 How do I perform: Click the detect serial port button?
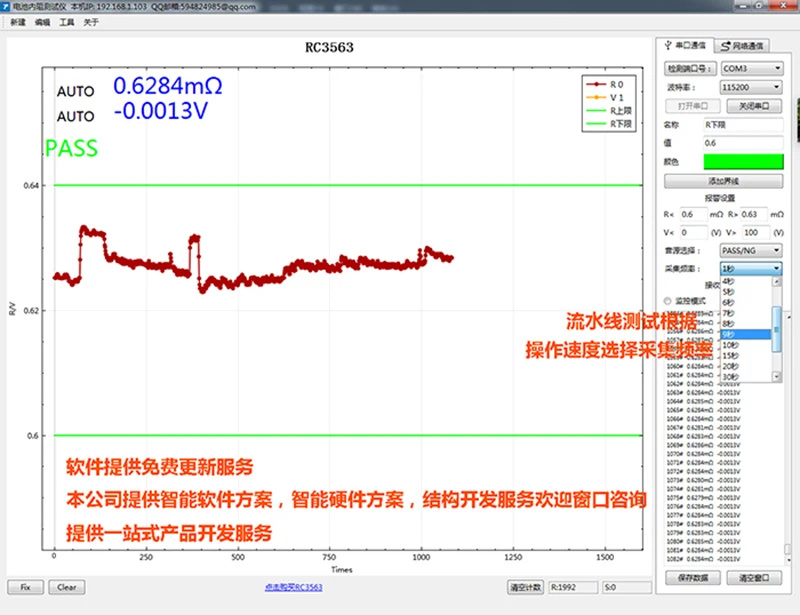[x=690, y=68]
